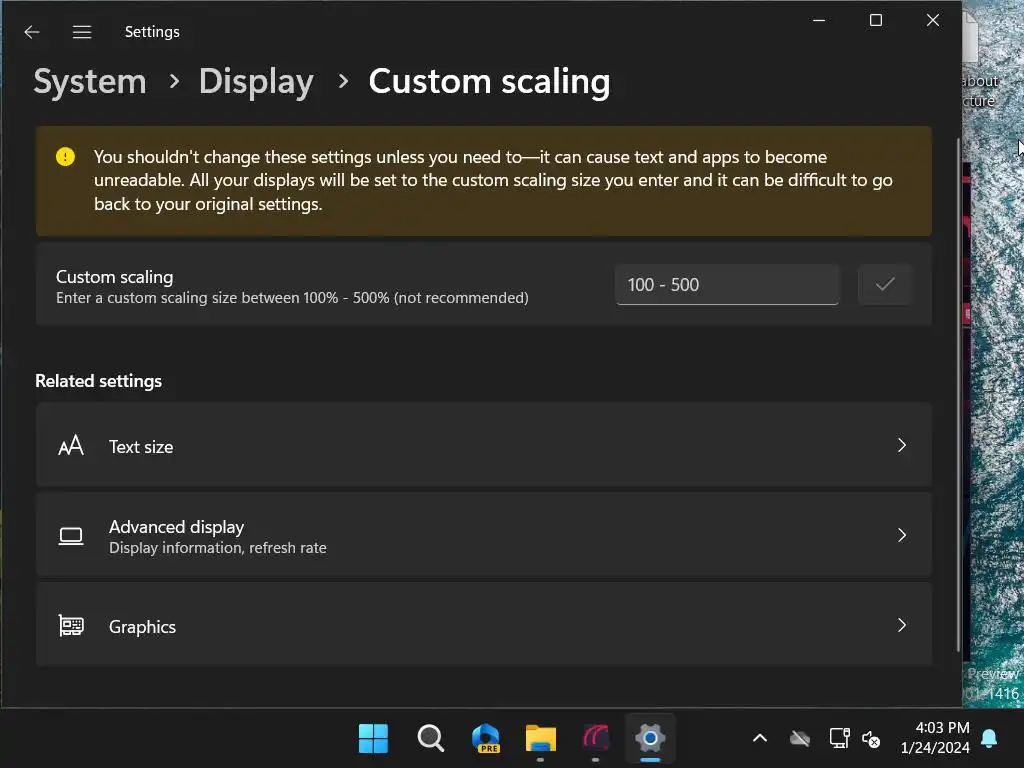Show hidden icons in system tray
1024x768 pixels.
click(760, 739)
